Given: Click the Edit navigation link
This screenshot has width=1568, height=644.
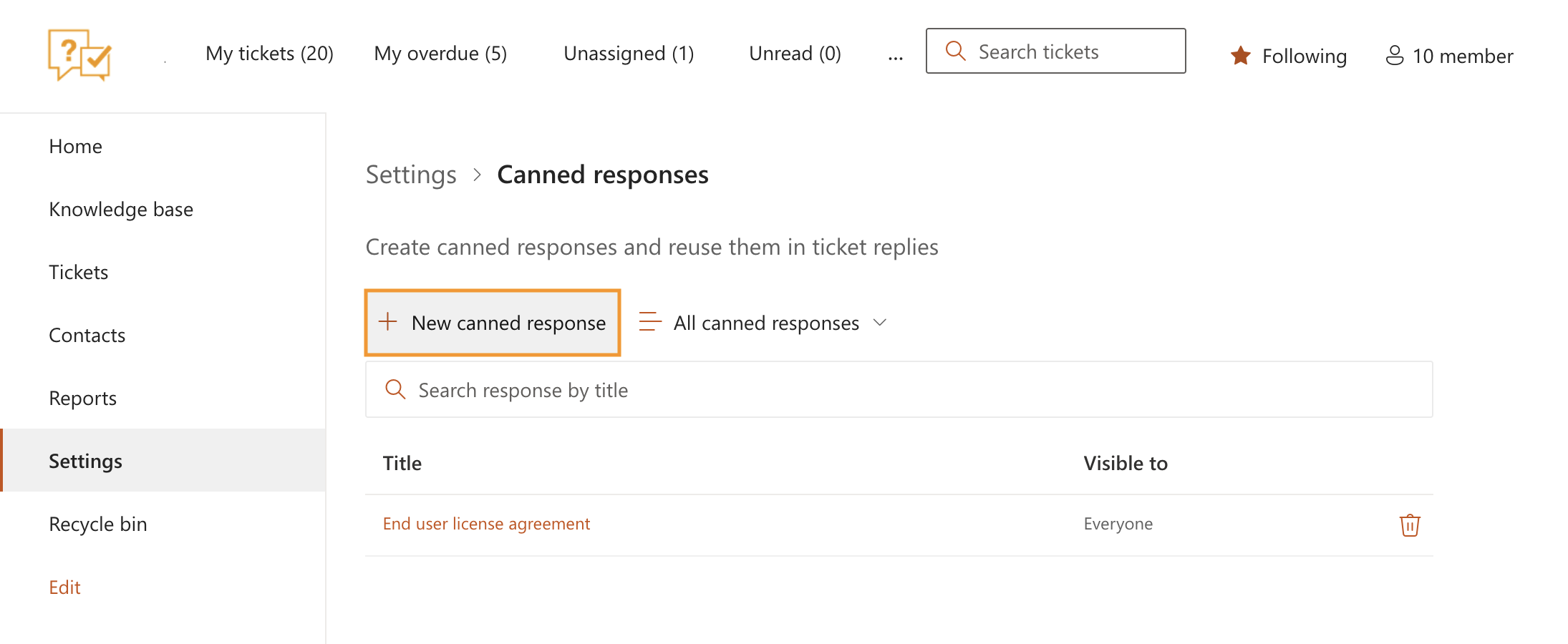Looking at the screenshot, I should click(x=64, y=587).
